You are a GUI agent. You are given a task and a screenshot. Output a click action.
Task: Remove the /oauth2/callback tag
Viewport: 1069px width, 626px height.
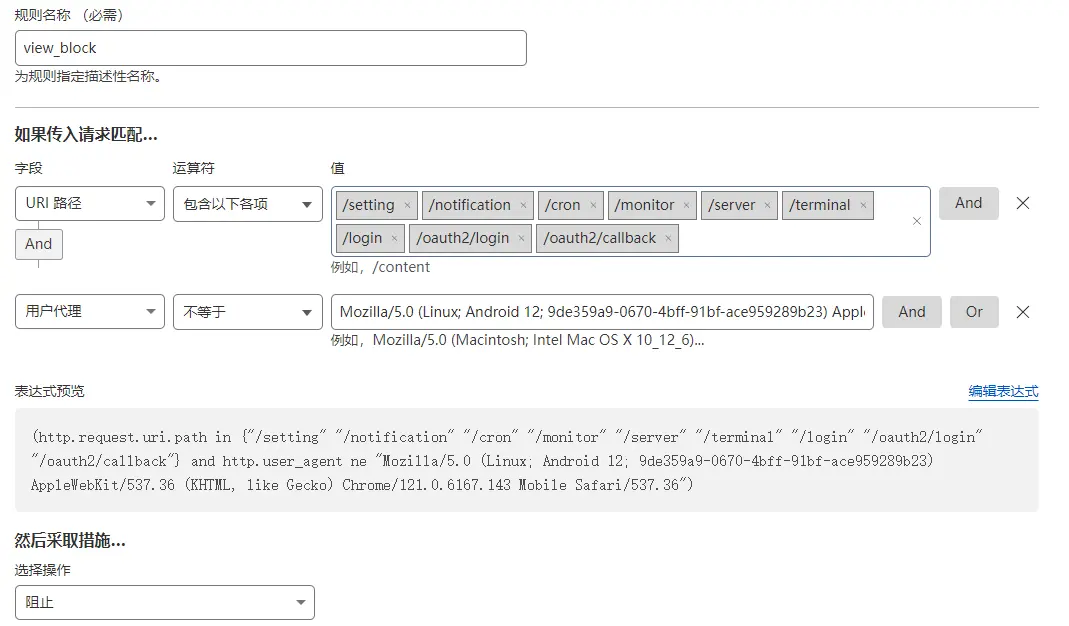tap(668, 238)
